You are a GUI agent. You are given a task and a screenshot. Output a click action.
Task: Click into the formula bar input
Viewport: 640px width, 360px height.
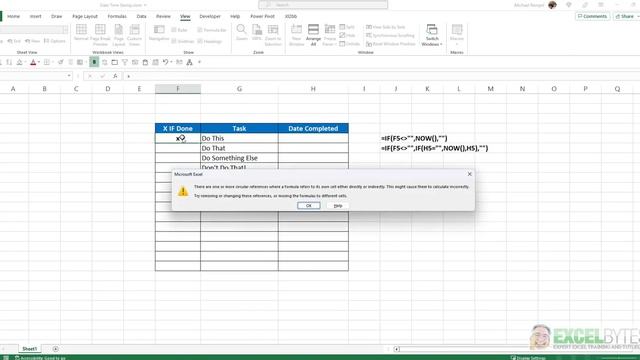point(382,76)
